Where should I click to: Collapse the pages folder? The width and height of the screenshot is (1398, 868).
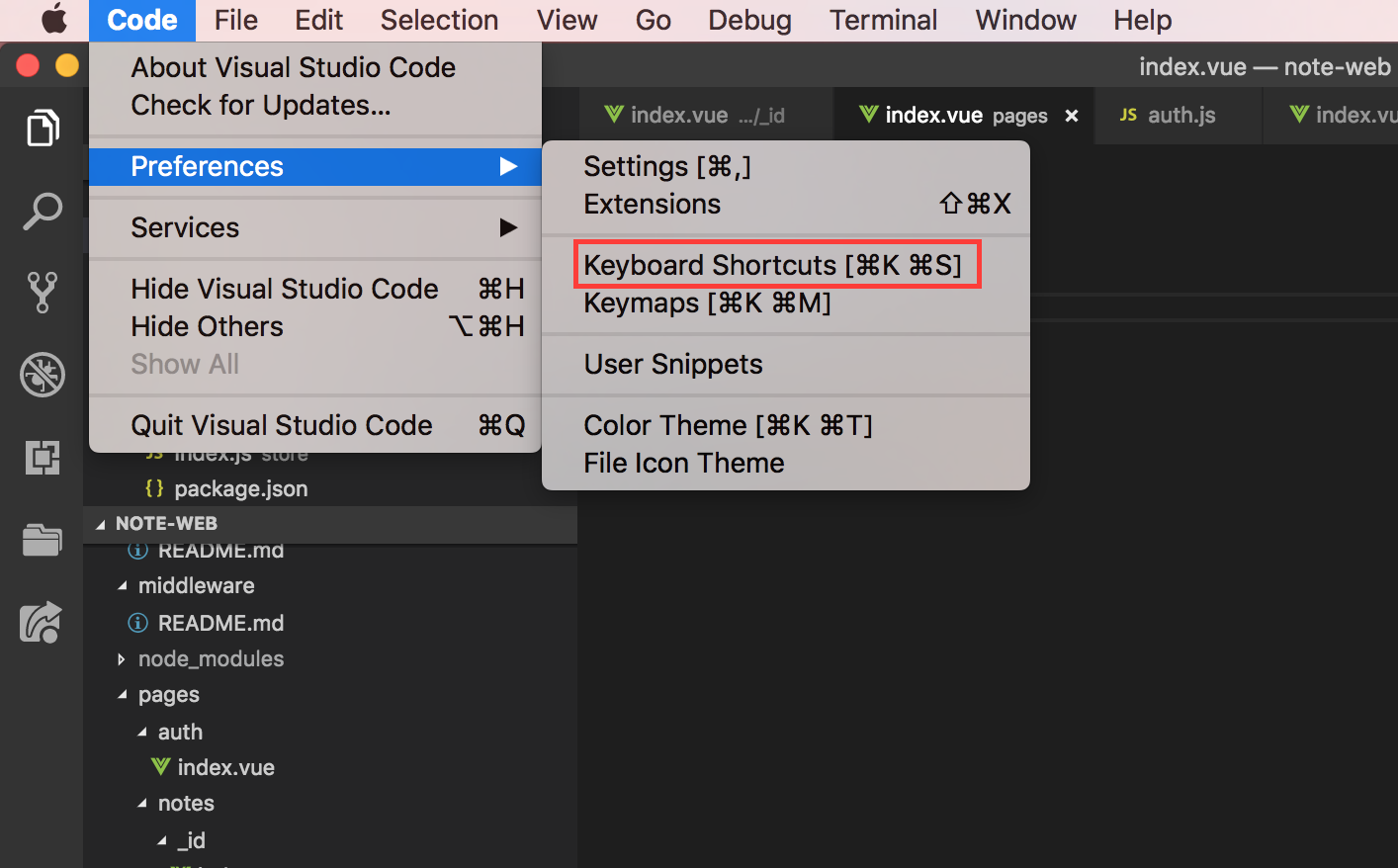[x=122, y=695]
